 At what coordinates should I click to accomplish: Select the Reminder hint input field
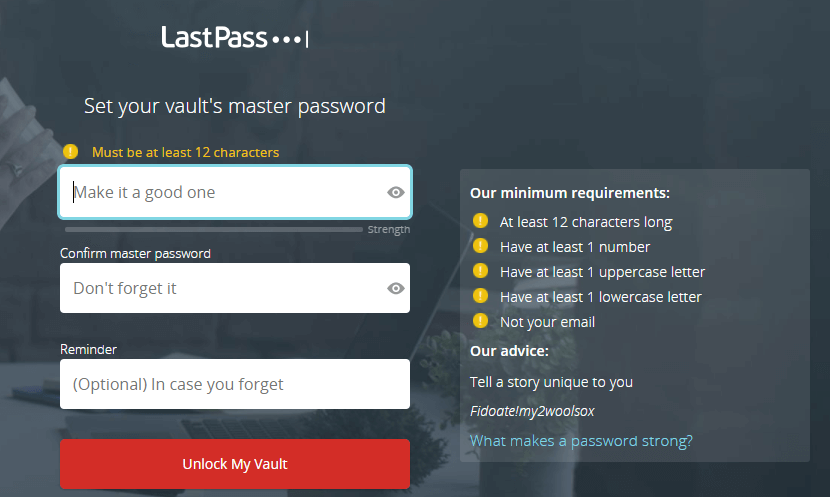pos(235,384)
